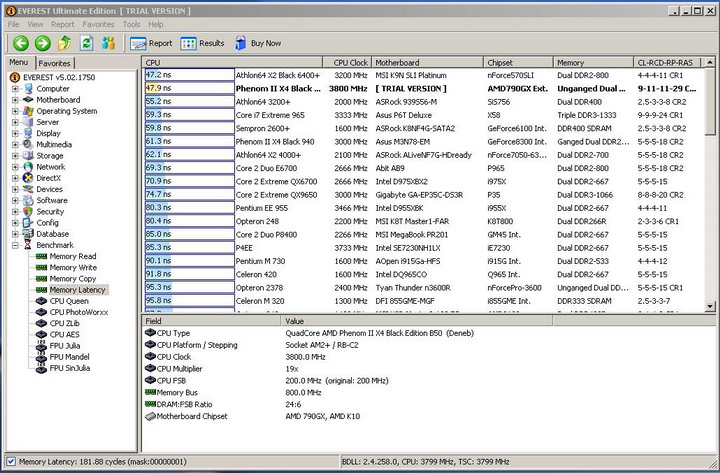Screen dimensions: 720x473
Task: Expand the Network tree node
Action: 15,167
